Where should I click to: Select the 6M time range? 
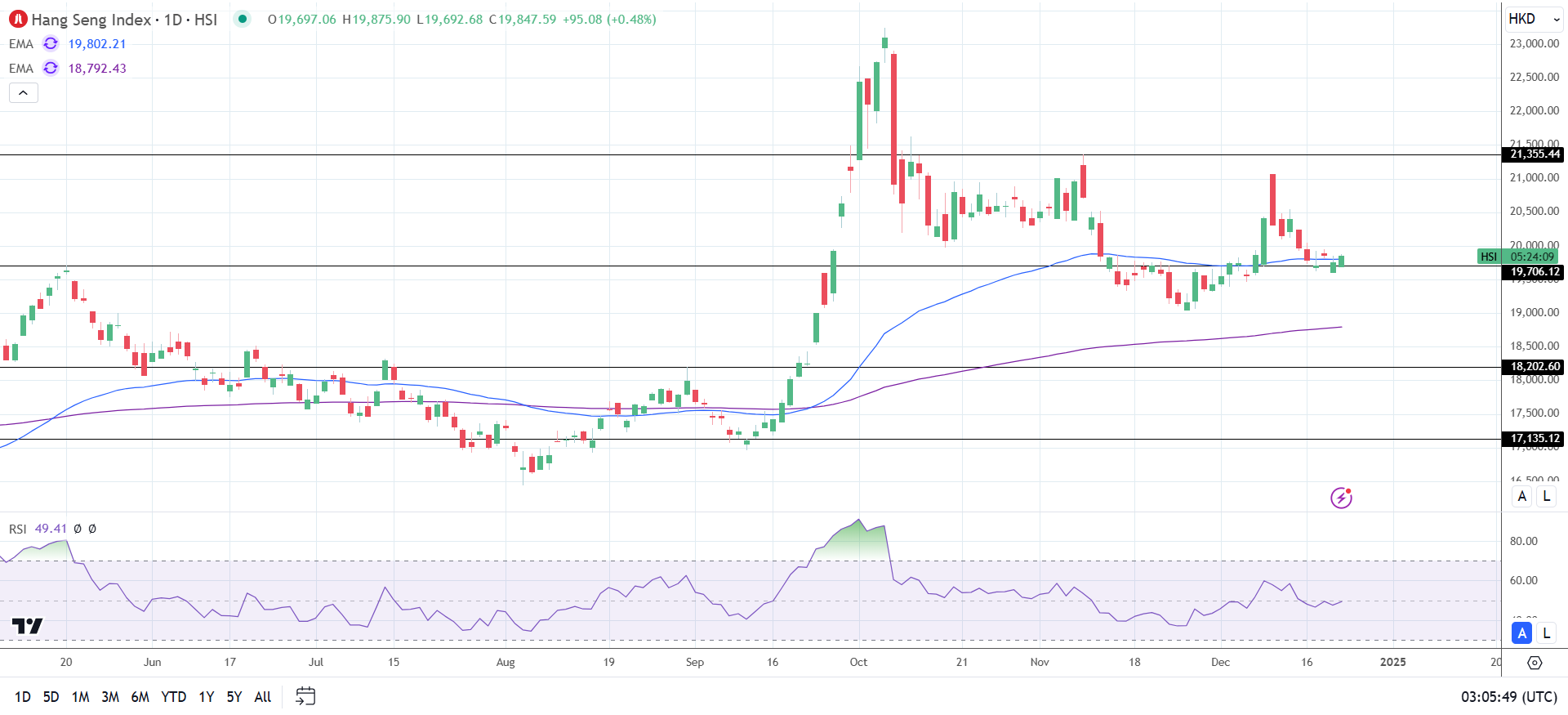140,697
